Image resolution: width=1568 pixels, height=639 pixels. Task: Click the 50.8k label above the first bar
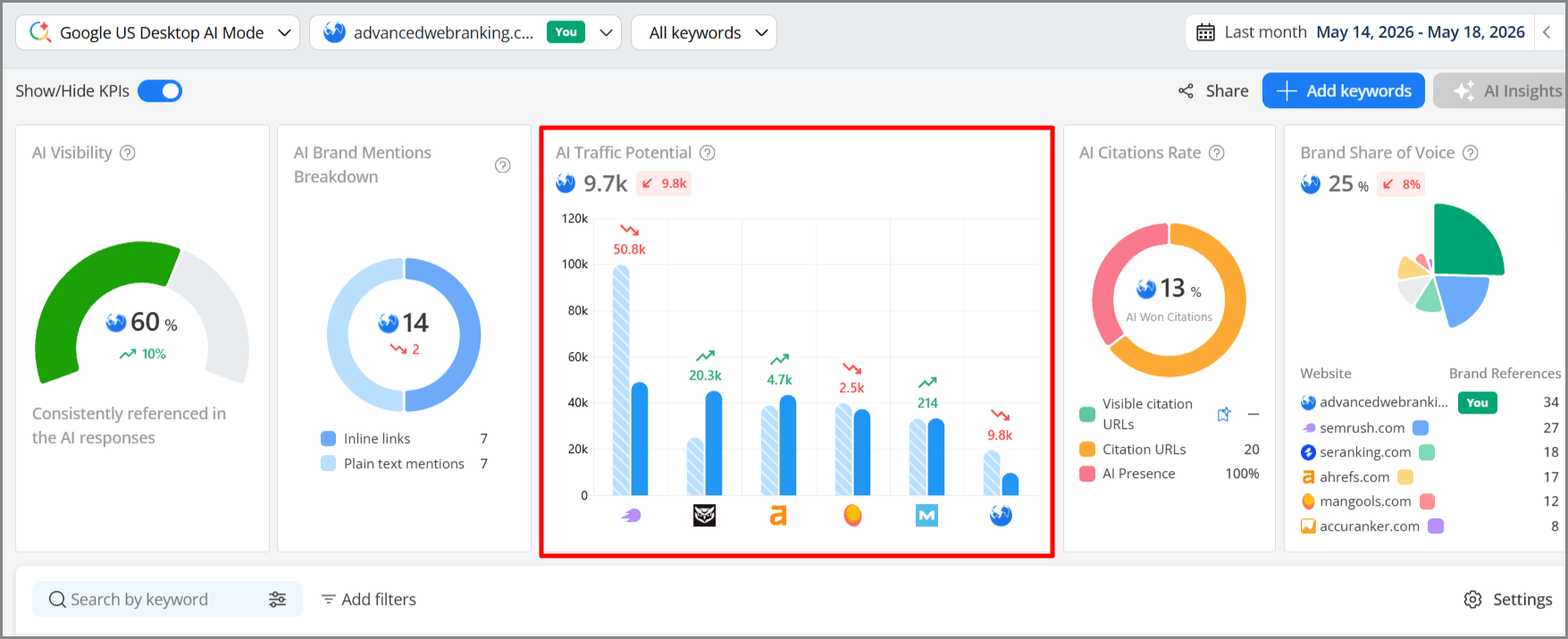[629, 249]
